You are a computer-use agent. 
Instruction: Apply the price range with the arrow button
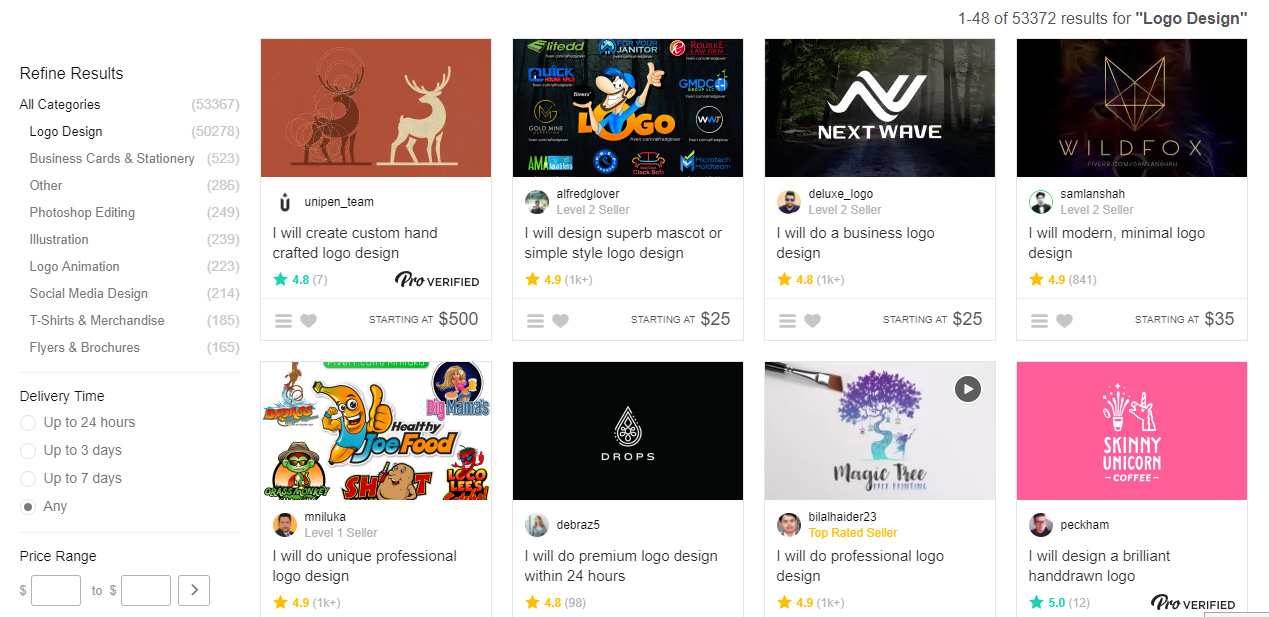194,590
